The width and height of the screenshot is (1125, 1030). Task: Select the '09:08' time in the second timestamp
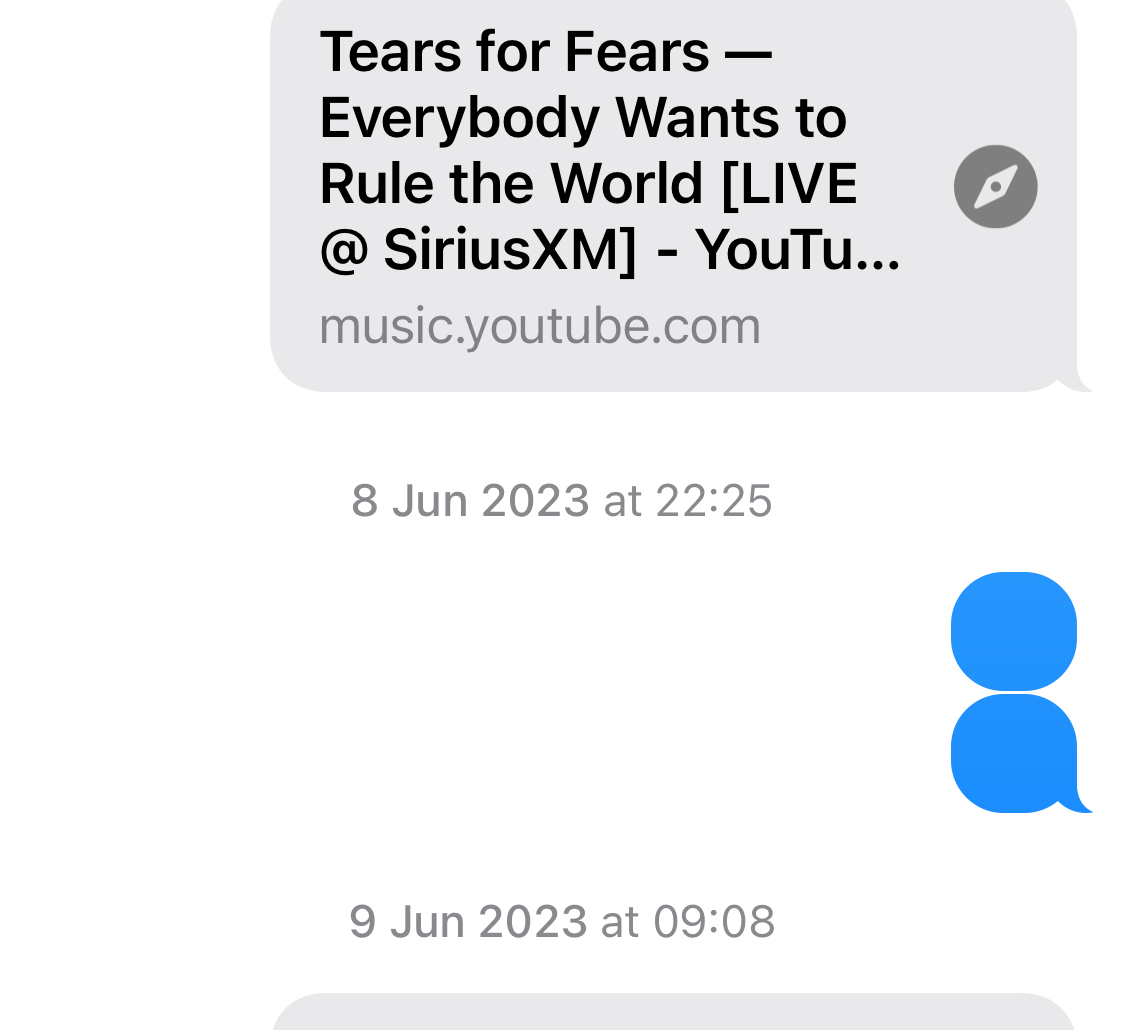[x=714, y=922]
